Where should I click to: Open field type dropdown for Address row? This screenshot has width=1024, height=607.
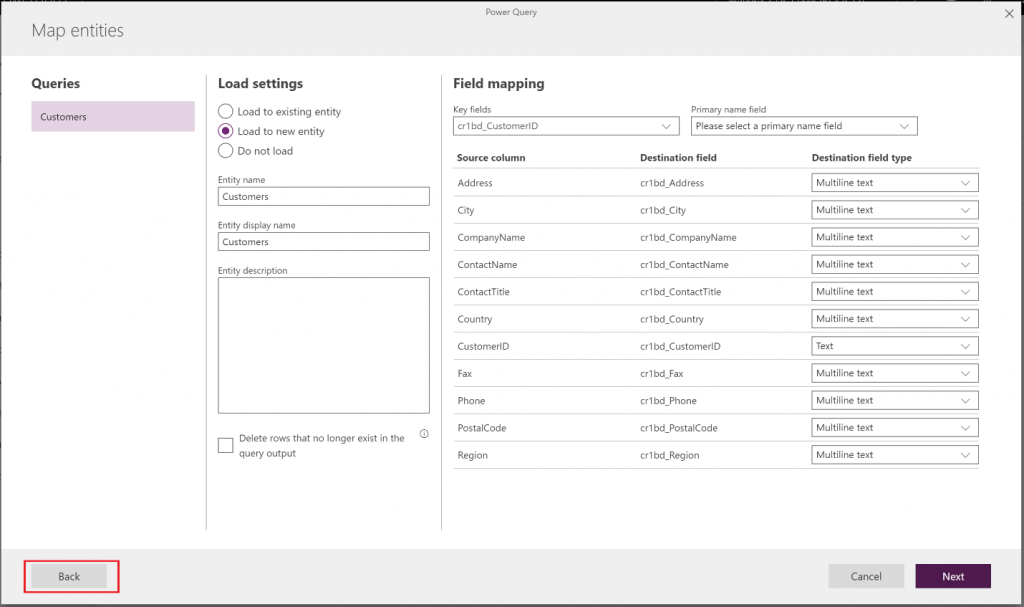pos(895,183)
